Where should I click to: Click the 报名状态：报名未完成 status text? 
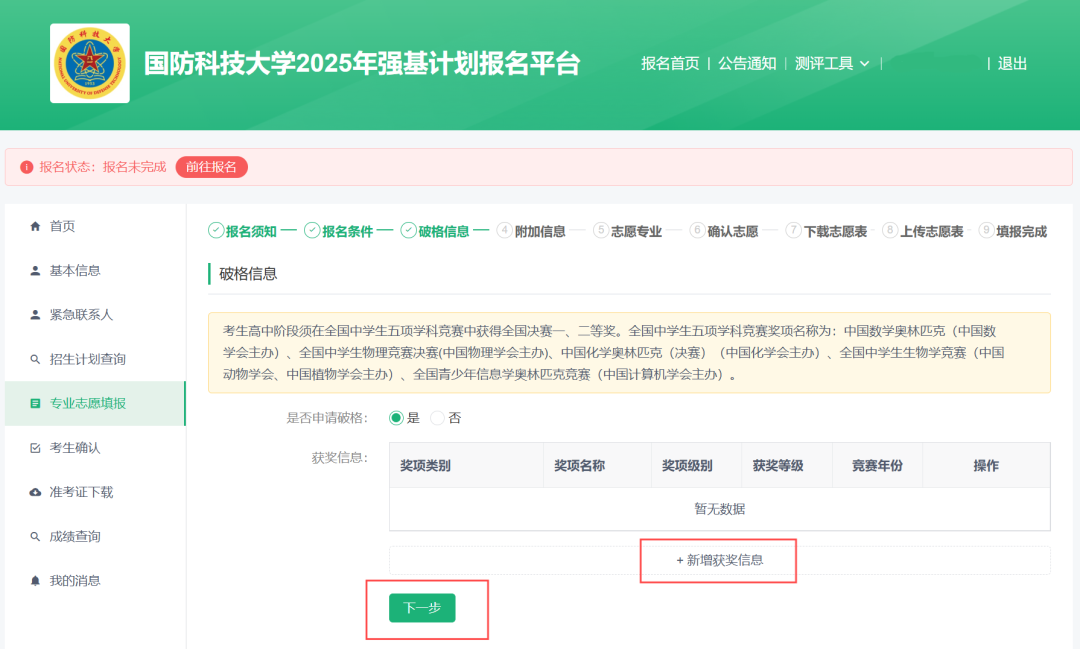(x=103, y=167)
